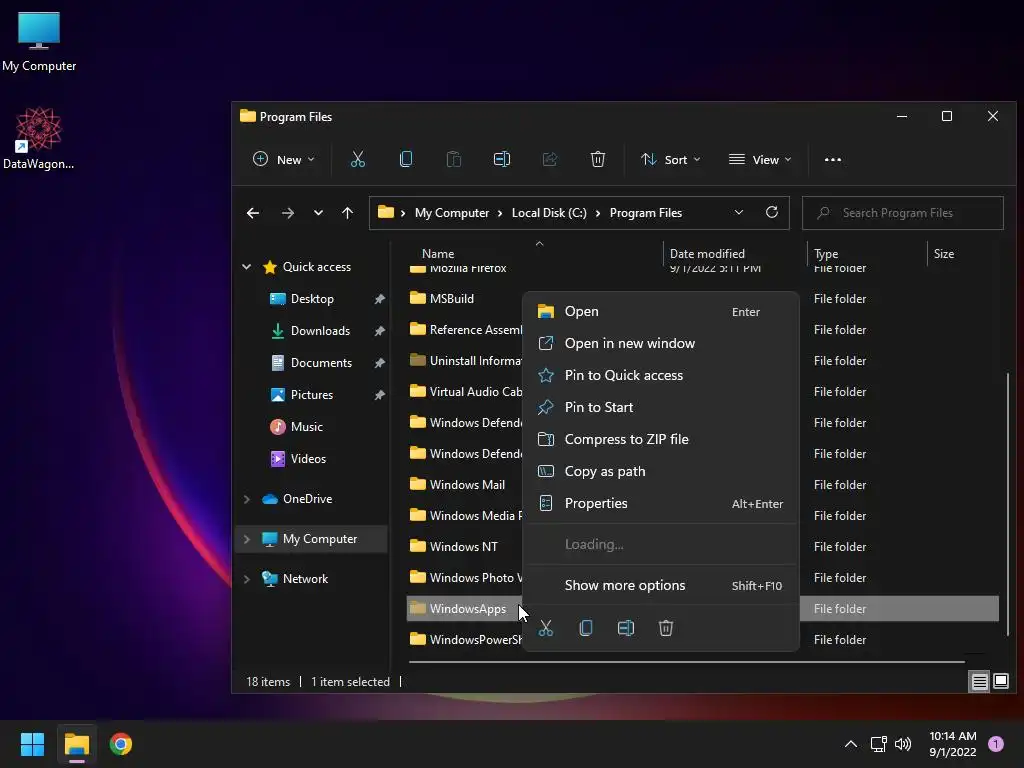
Task: Click the Search Program Files box
Action: tap(903, 213)
